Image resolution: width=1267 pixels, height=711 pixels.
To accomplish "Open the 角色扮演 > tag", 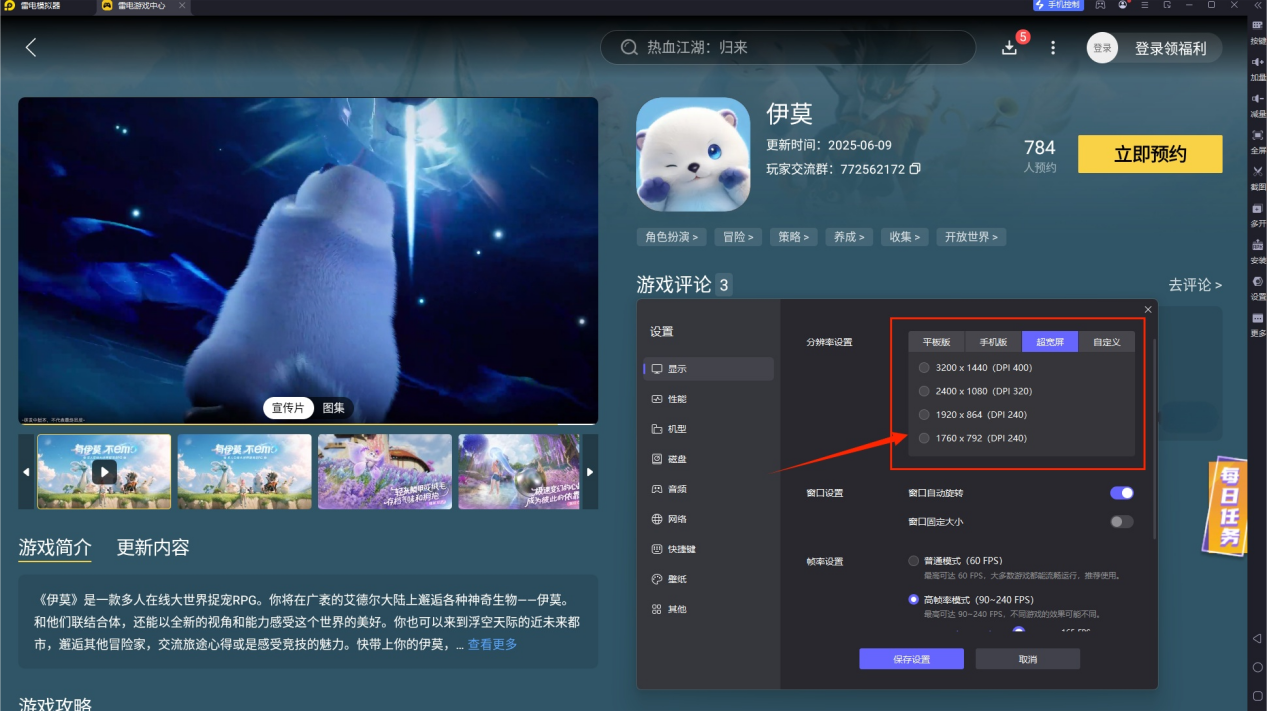I will tap(671, 237).
